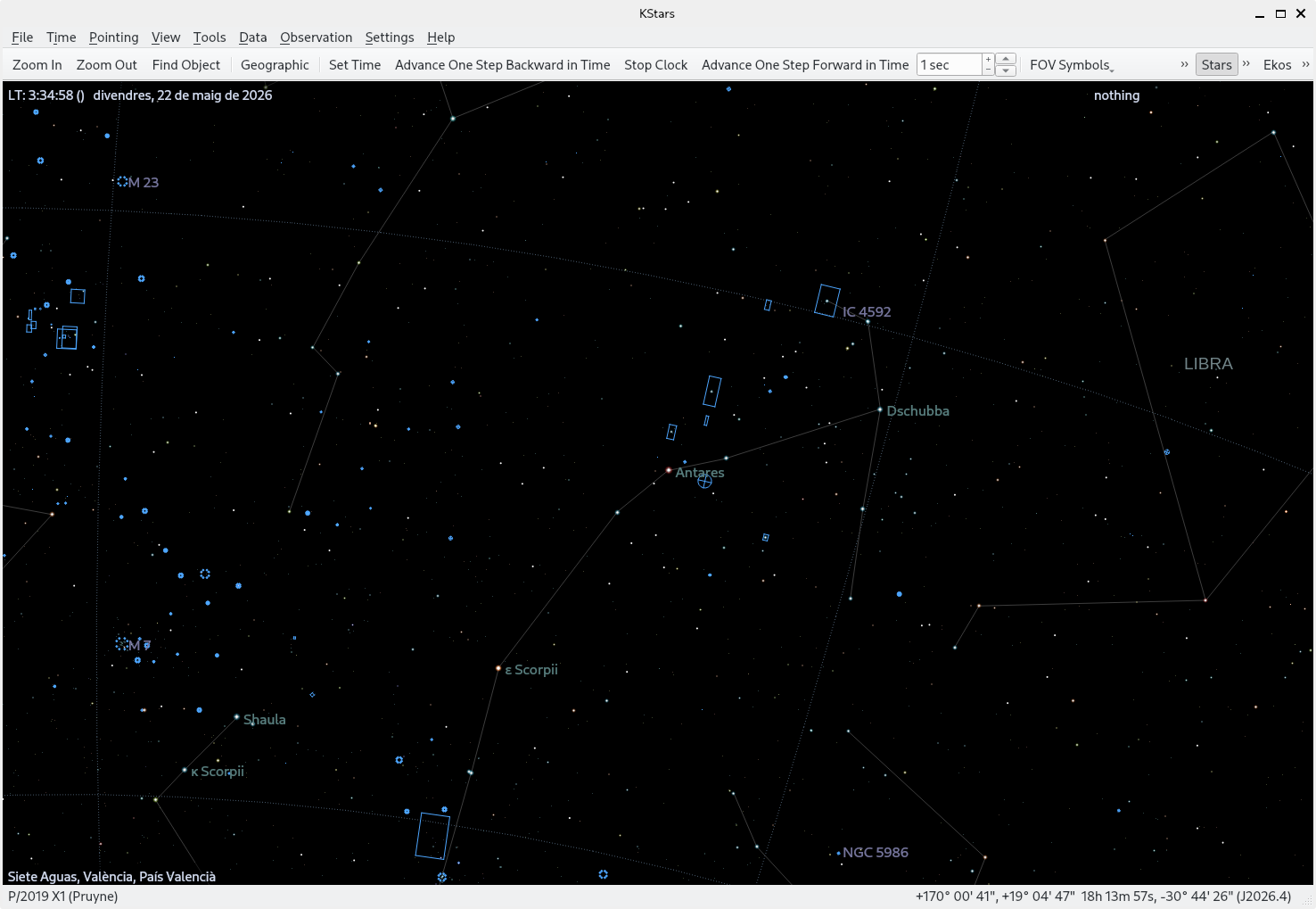
Task: Open the View menu
Action: [x=166, y=37]
